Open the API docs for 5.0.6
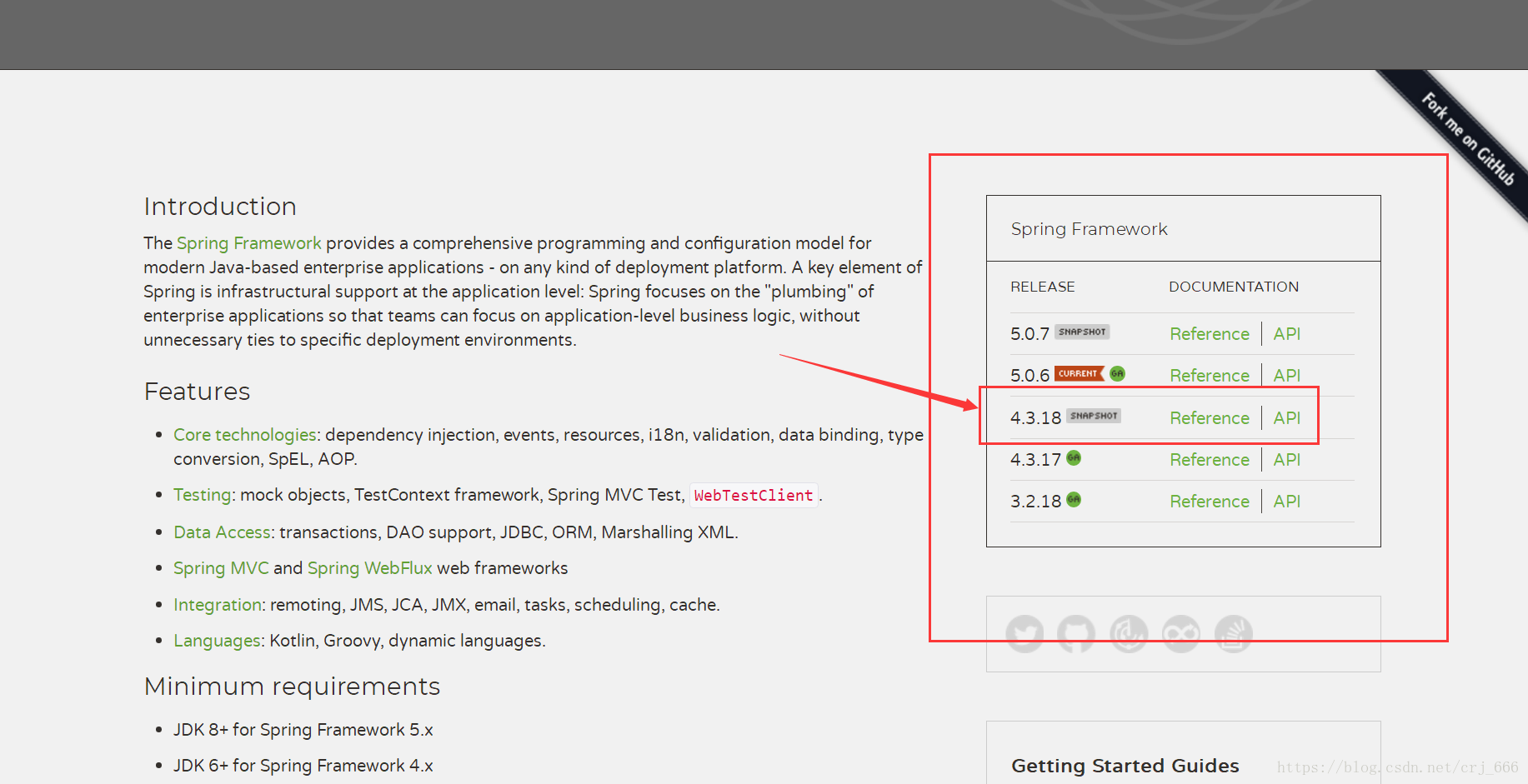The height and width of the screenshot is (784, 1528). pyautogui.click(x=1287, y=376)
